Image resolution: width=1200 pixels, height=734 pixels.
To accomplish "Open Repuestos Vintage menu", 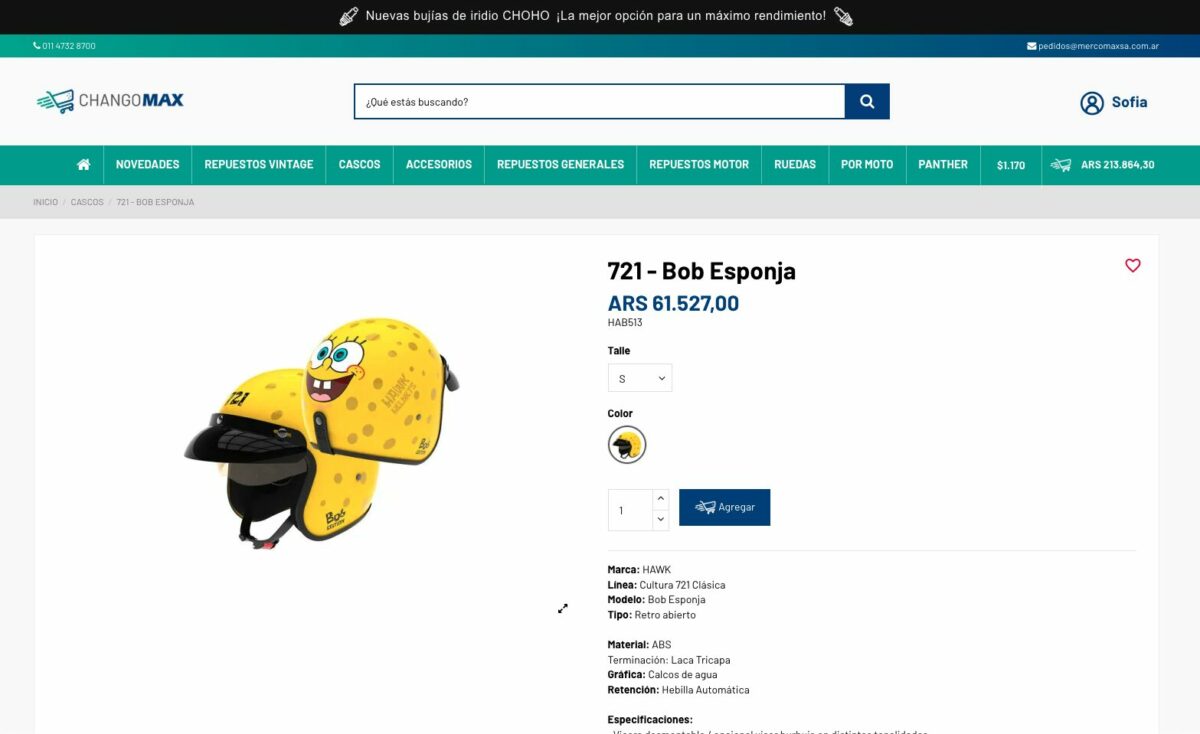I will (259, 165).
